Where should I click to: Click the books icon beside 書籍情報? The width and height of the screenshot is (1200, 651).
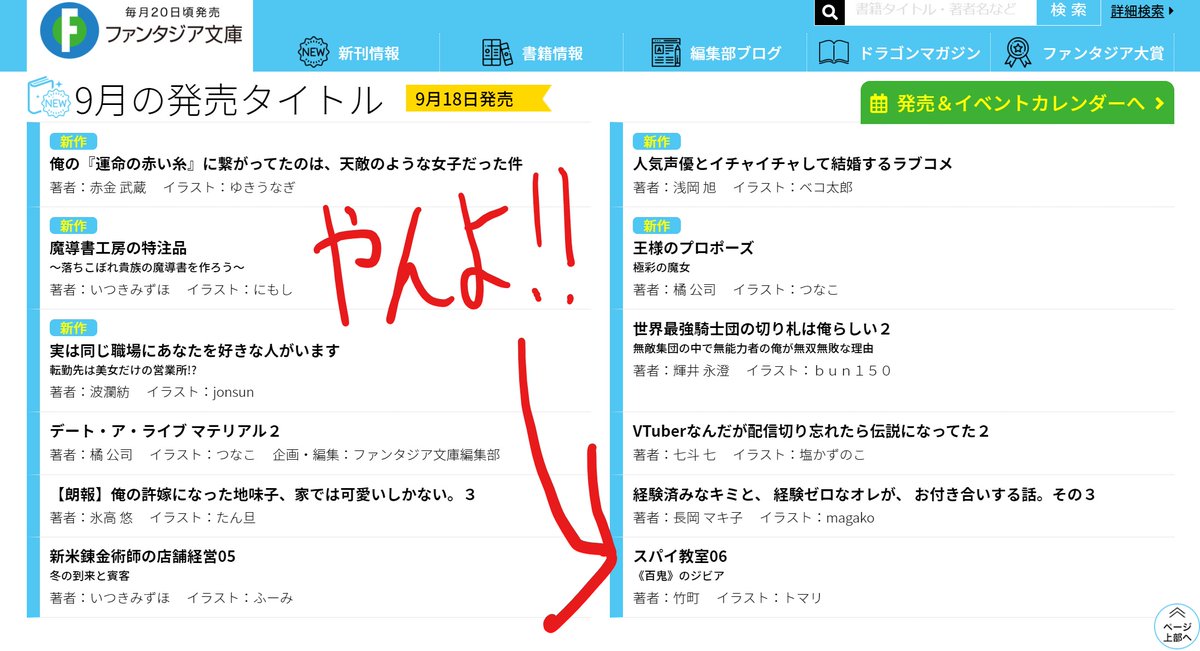[x=497, y=53]
